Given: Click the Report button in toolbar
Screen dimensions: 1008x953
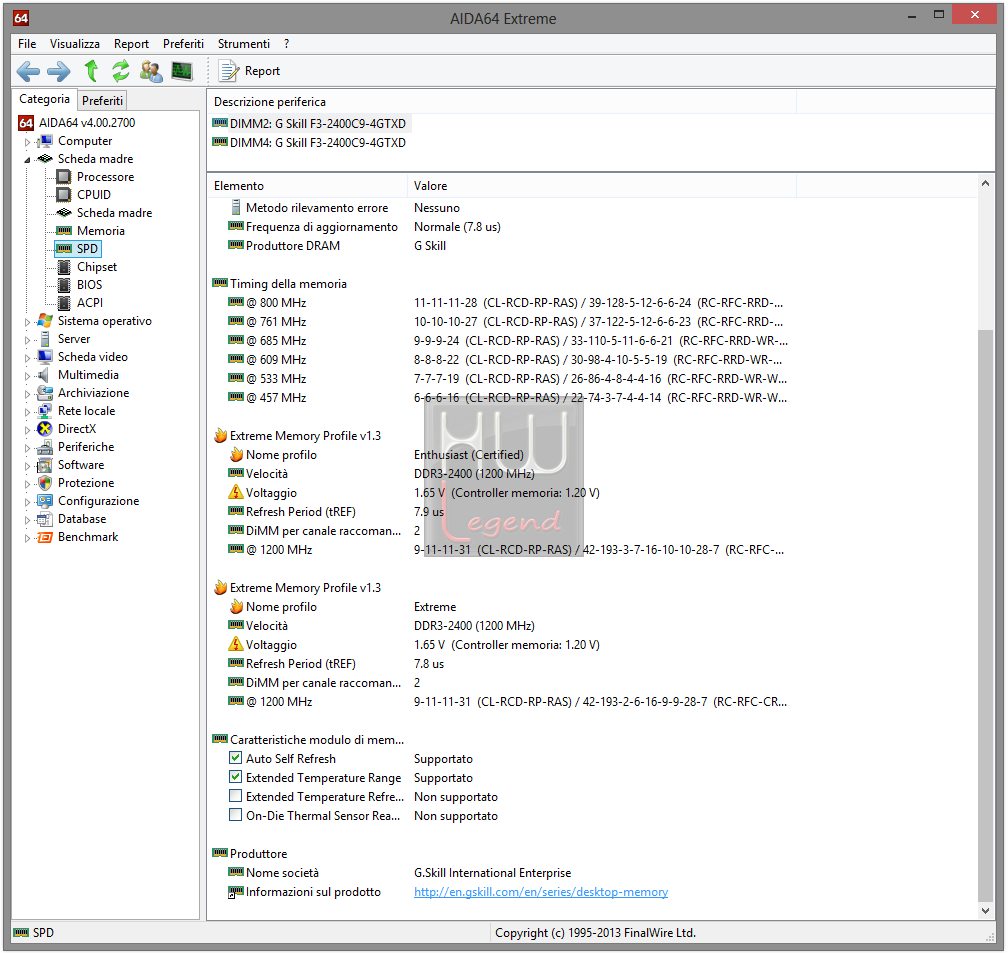Looking at the screenshot, I should point(250,71).
